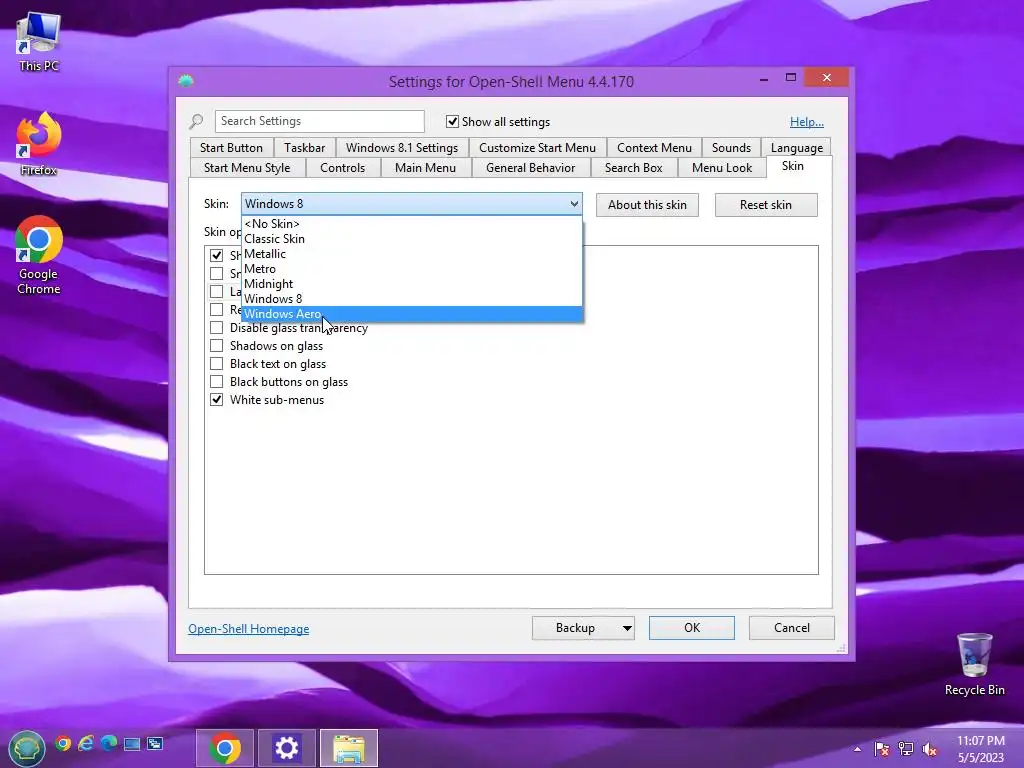The image size is (1024, 768).
Task: Launch Internet Explorer quick-launch icon
Action: [86, 743]
